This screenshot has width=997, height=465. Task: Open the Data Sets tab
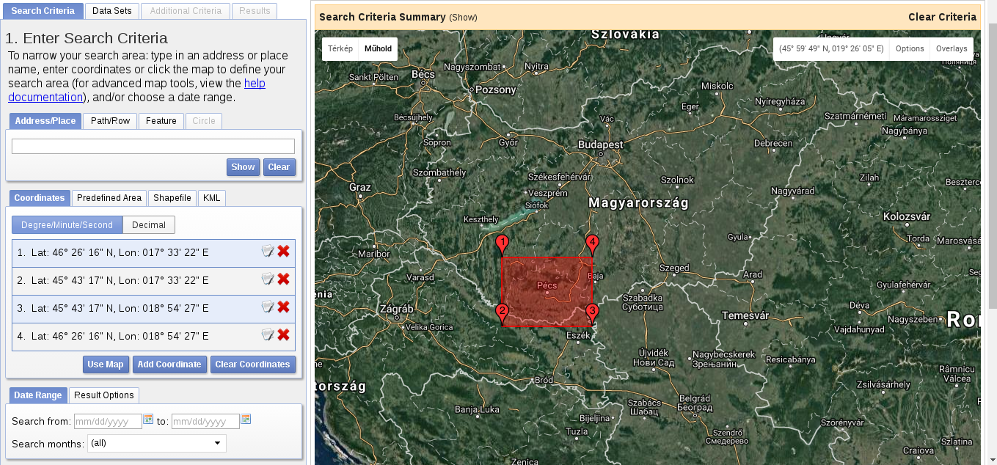point(112,11)
